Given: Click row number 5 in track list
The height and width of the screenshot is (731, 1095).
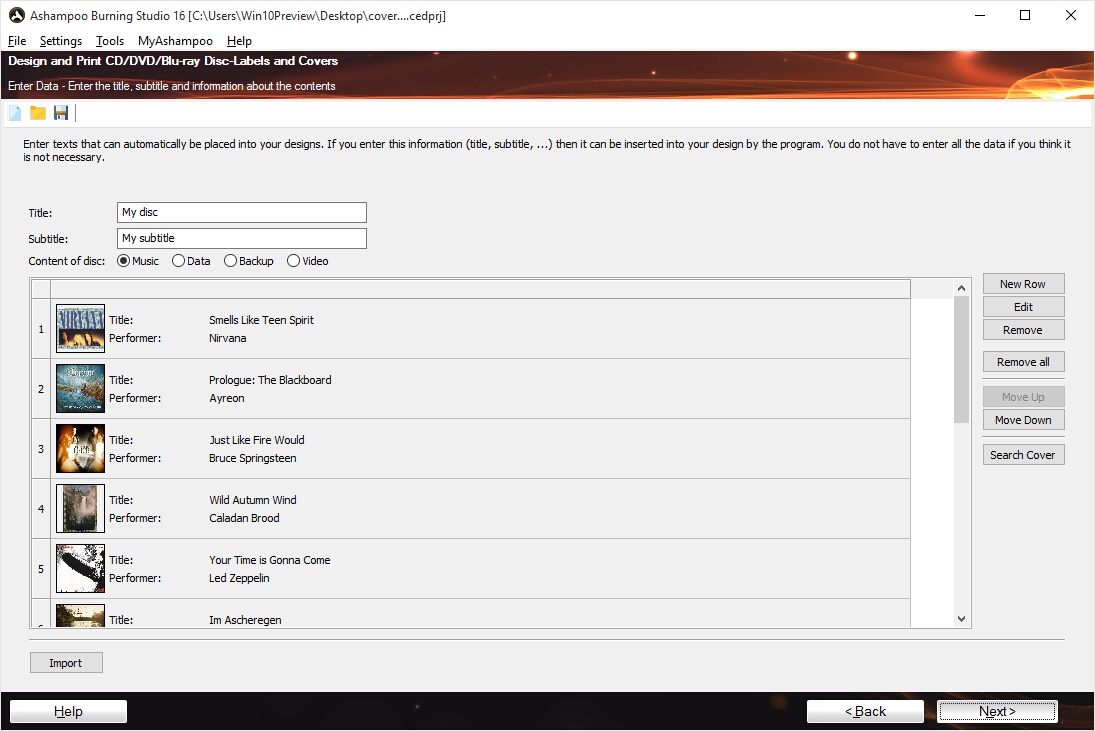Looking at the screenshot, I should click(x=41, y=569).
